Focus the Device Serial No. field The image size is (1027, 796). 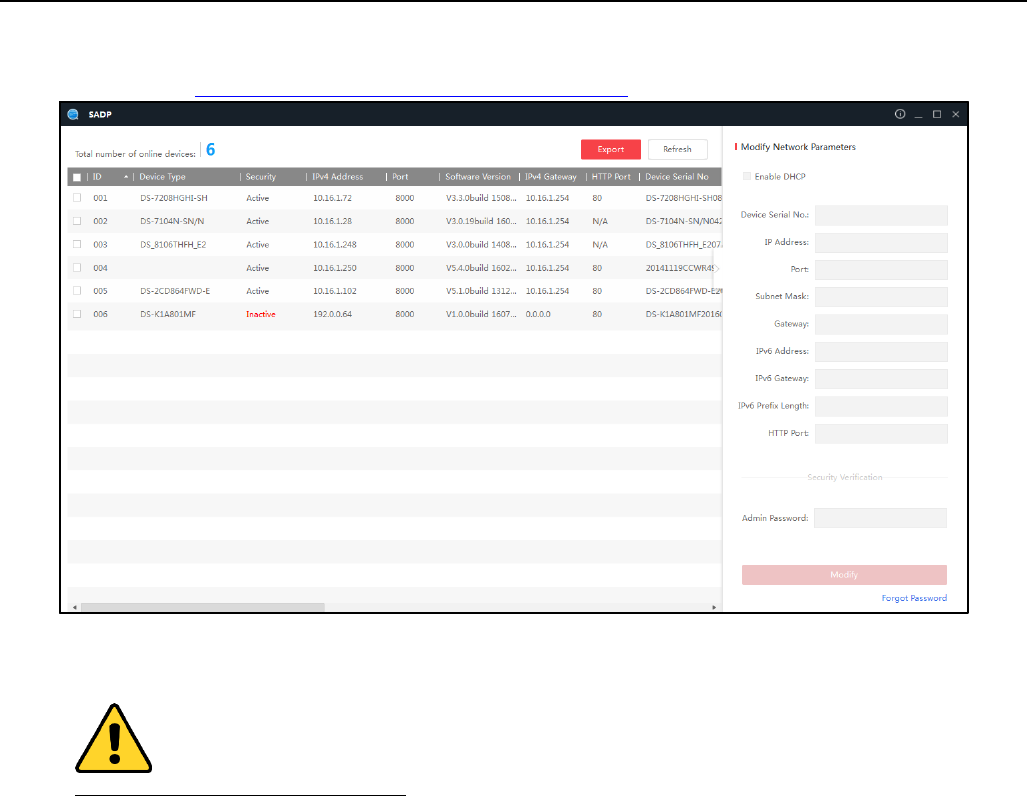pos(881,215)
